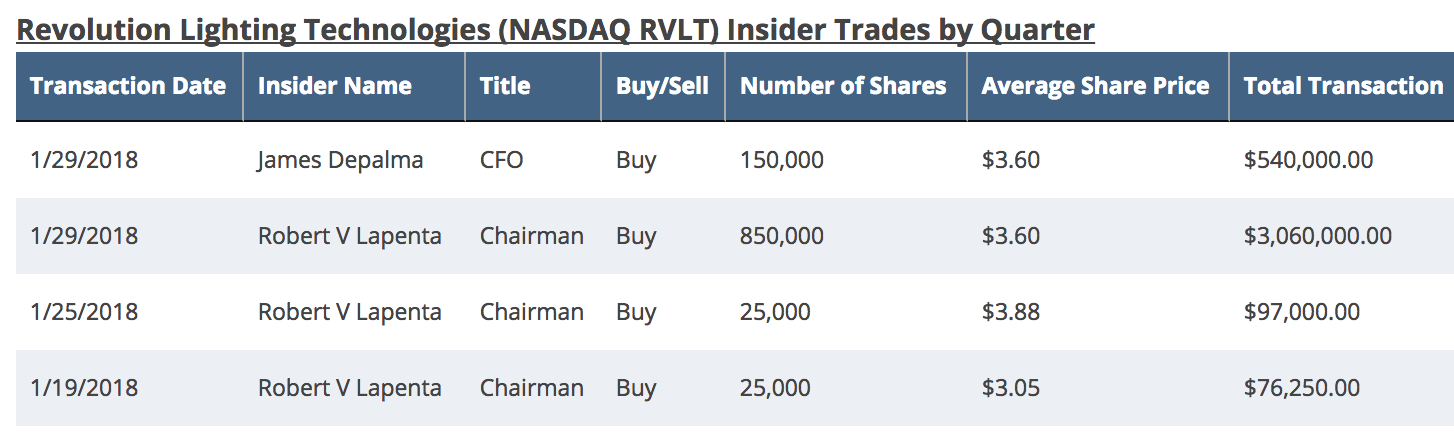The width and height of the screenshot is (1454, 438).
Task: Click Robert V Lapenta in 1/25/2018 row
Action: coord(349,312)
